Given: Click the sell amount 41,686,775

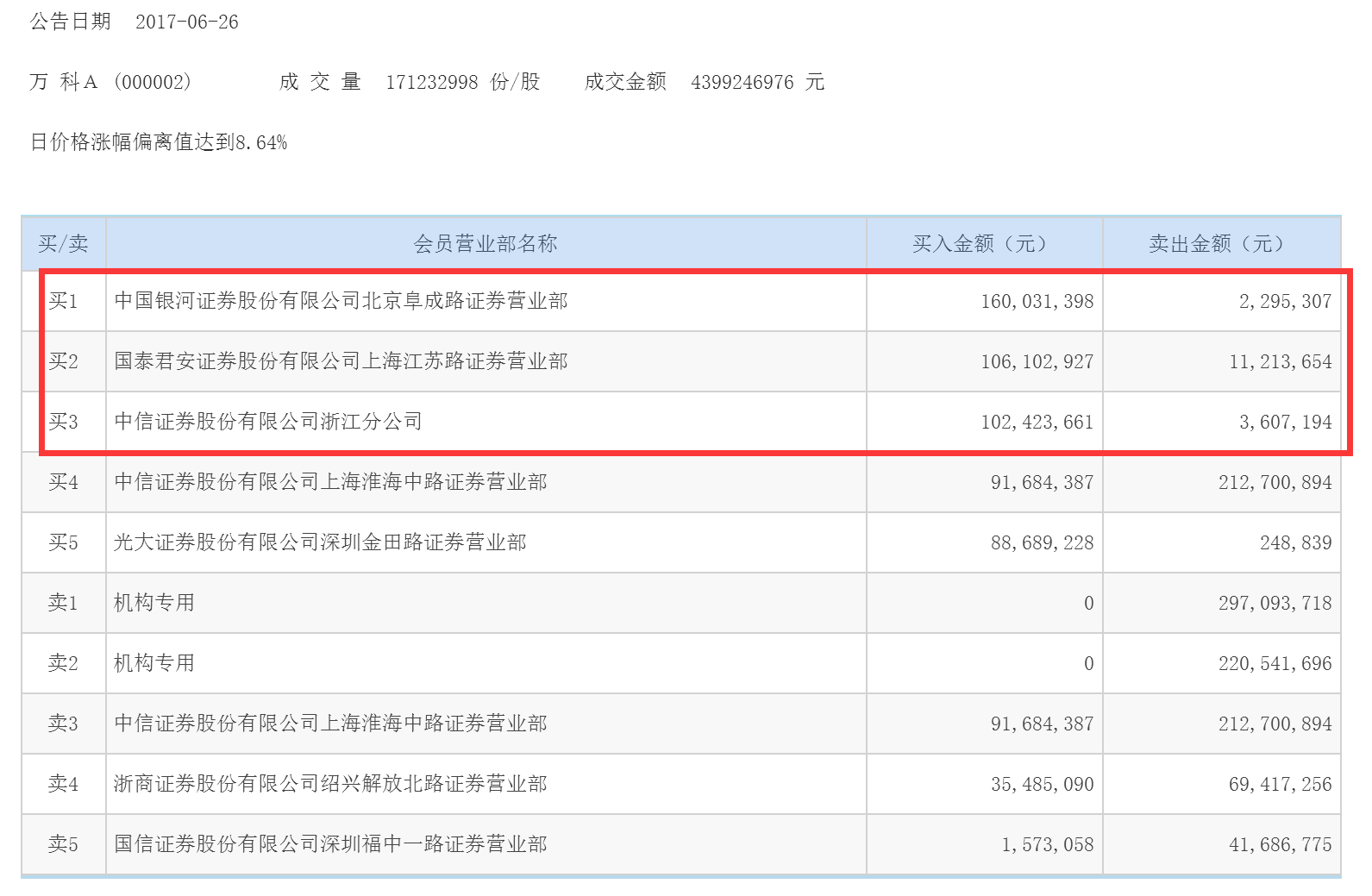Looking at the screenshot, I should point(1281,844).
